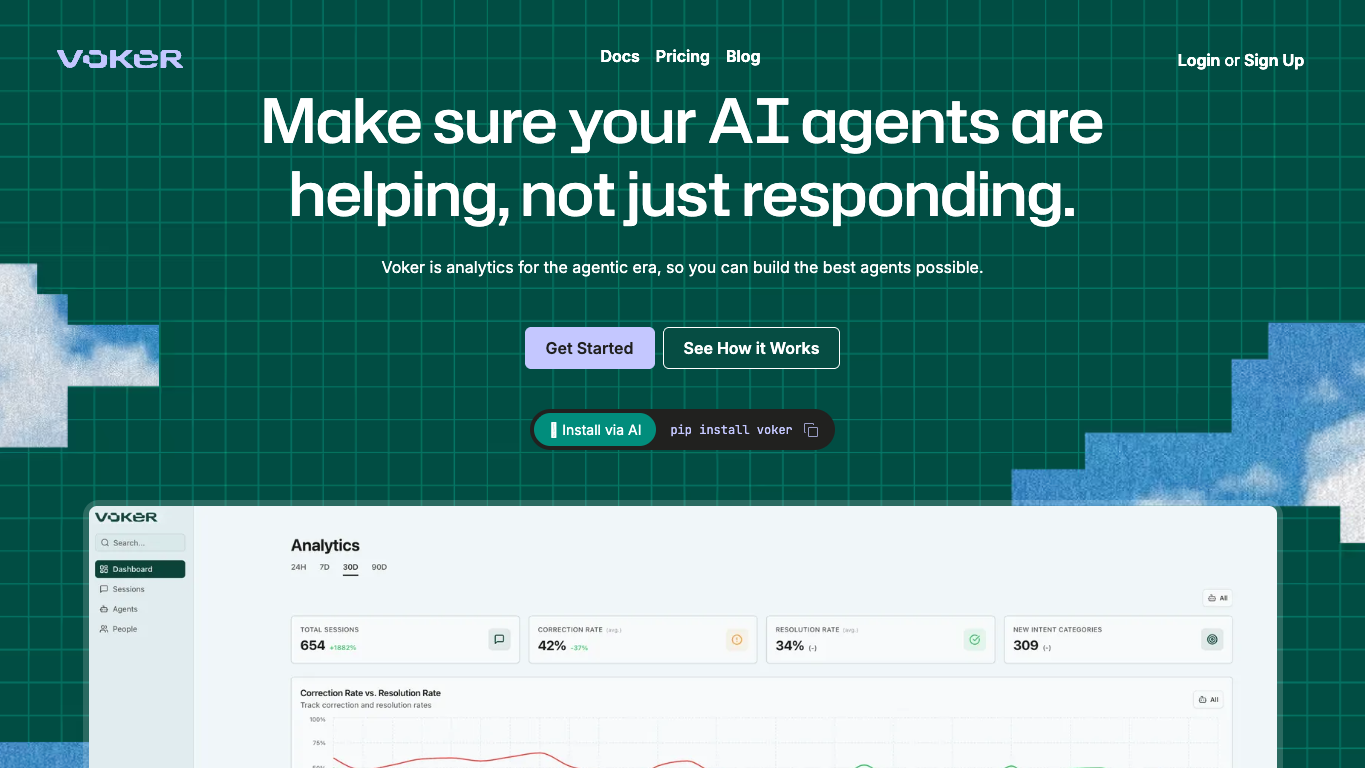Click the Voker logo in the header
The width and height of the screenshot is (1365, 768).
tap(120, 59)
